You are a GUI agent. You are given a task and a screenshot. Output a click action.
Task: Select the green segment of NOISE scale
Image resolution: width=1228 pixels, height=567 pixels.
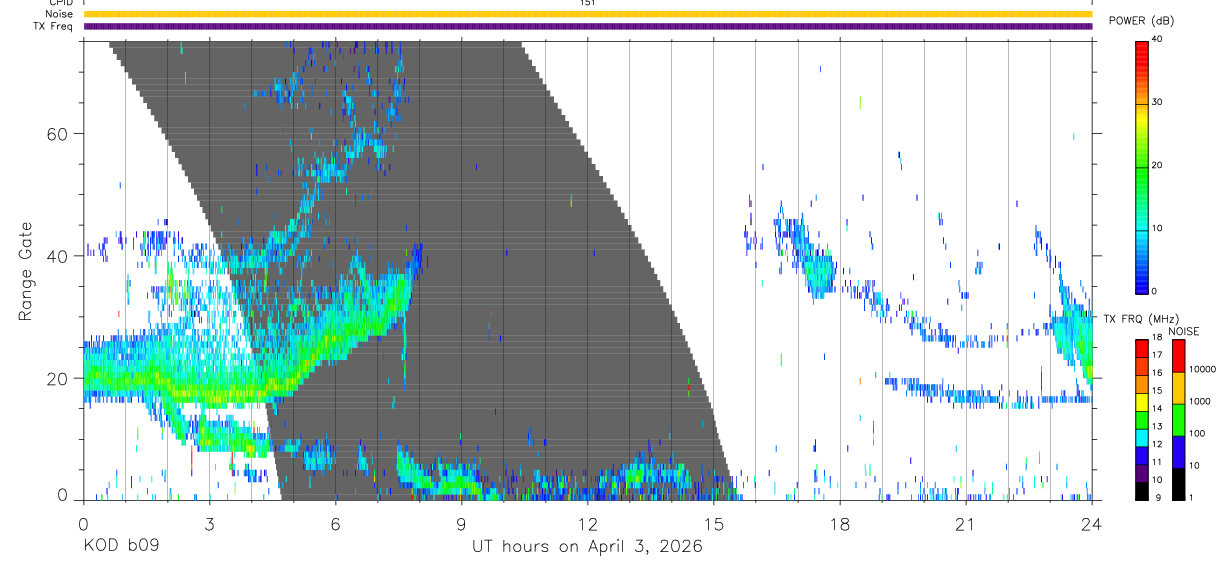(x=1178, y=420)
